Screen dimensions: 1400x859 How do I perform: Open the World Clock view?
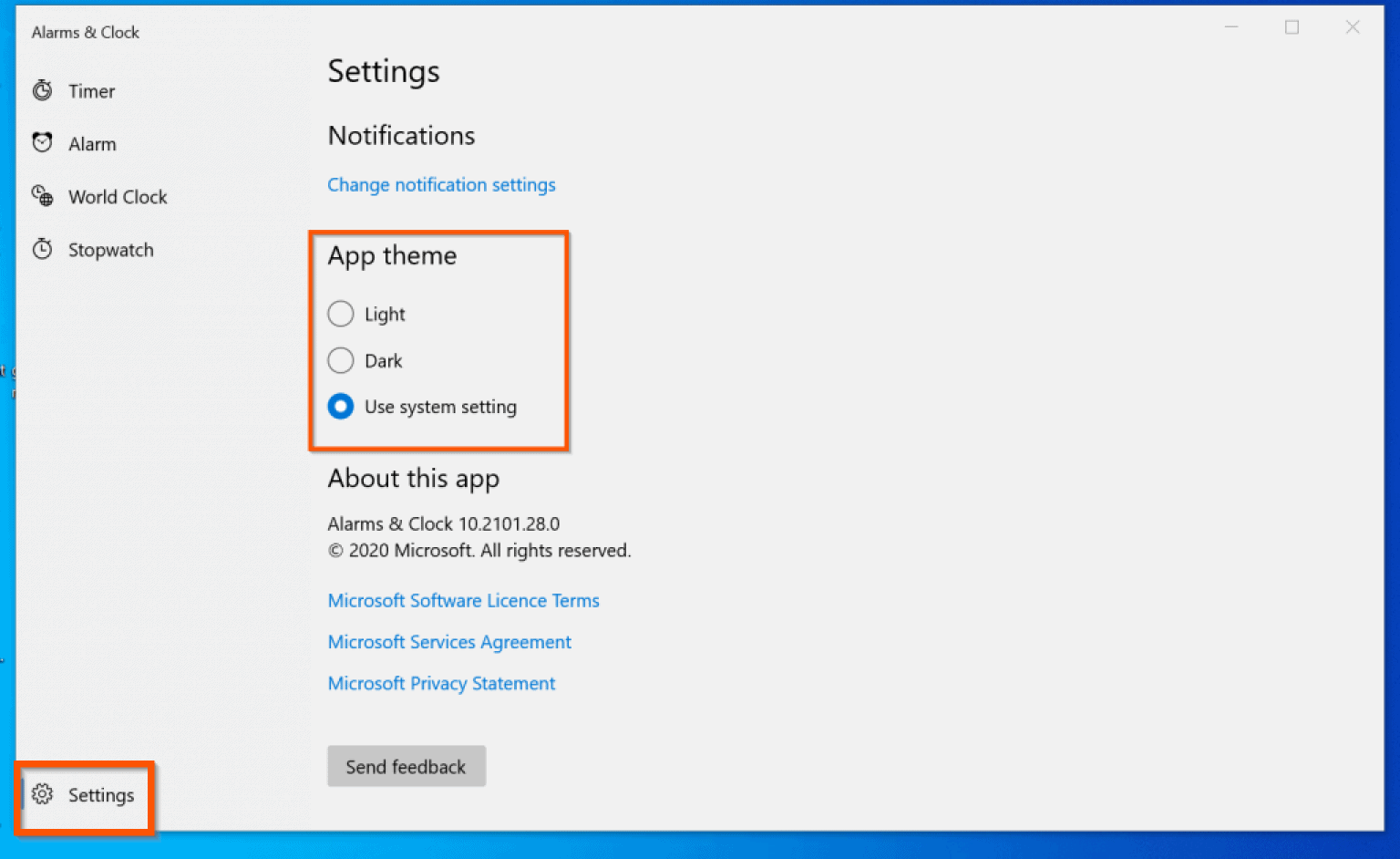click(118, 196)
